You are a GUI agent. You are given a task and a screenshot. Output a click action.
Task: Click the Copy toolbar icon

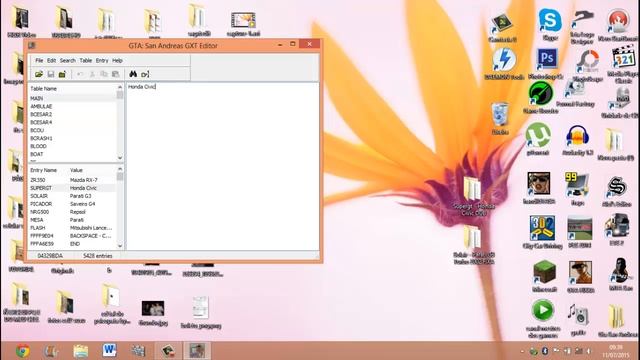(x=104, y=74)
